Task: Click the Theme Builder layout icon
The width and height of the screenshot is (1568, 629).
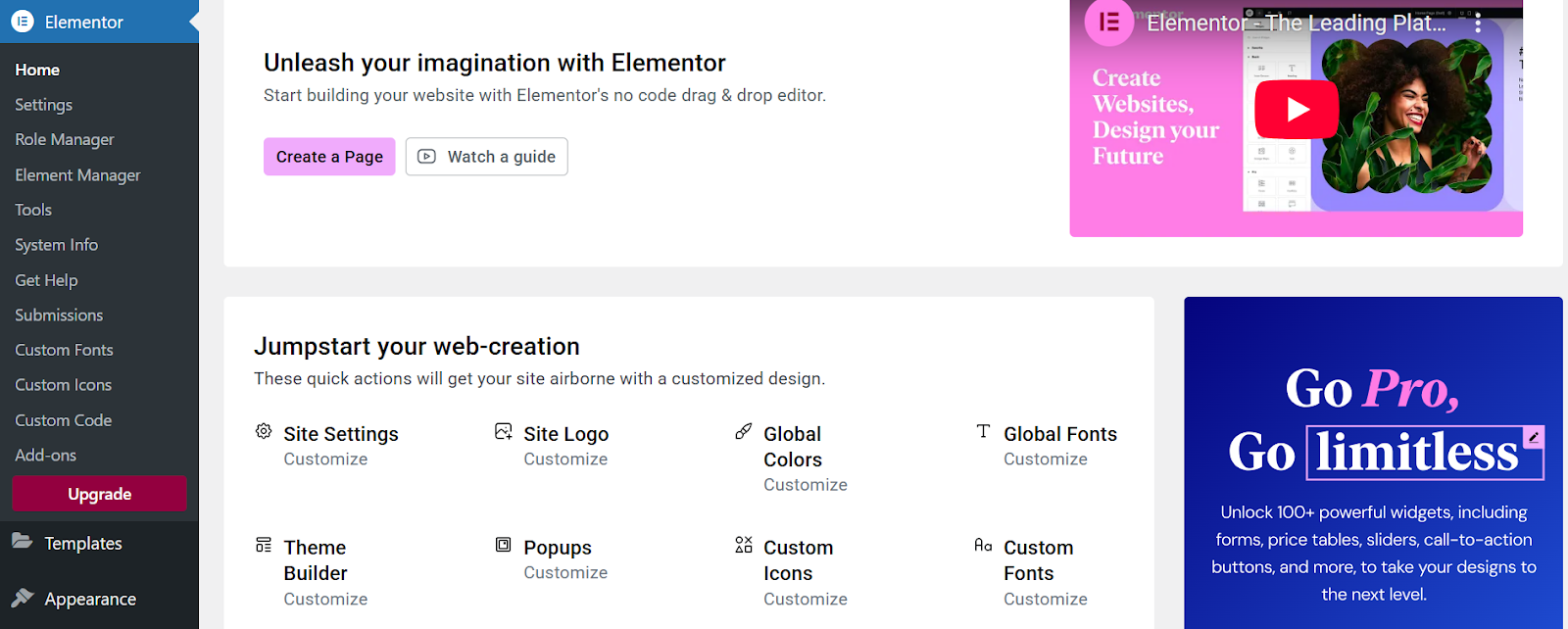Action: tap(264, 545)
